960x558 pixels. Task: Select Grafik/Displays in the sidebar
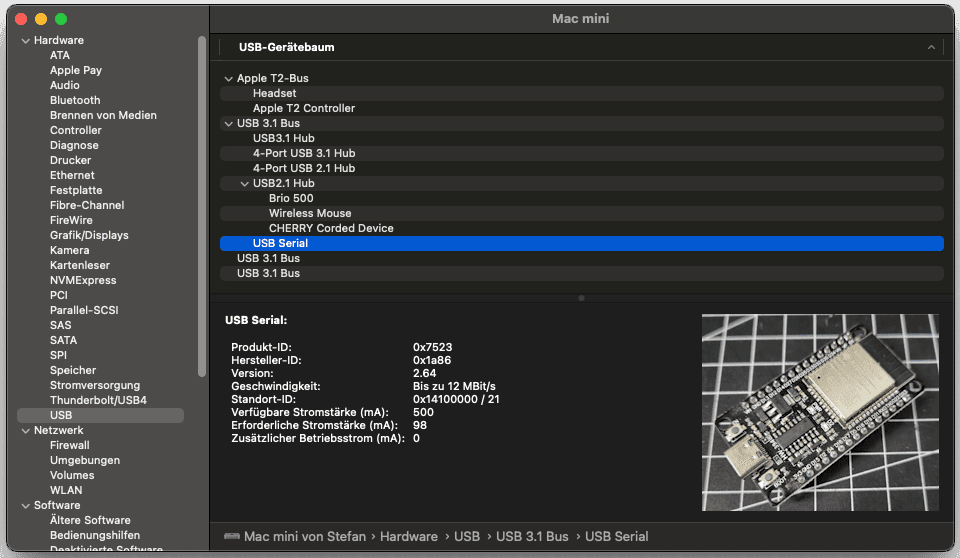(x=89, y=235)
